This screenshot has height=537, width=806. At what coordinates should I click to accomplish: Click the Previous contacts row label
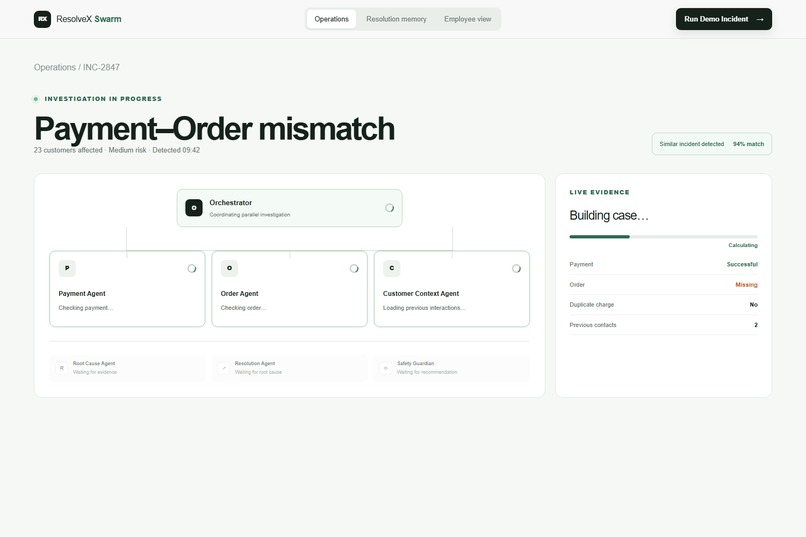click(593, 325)
